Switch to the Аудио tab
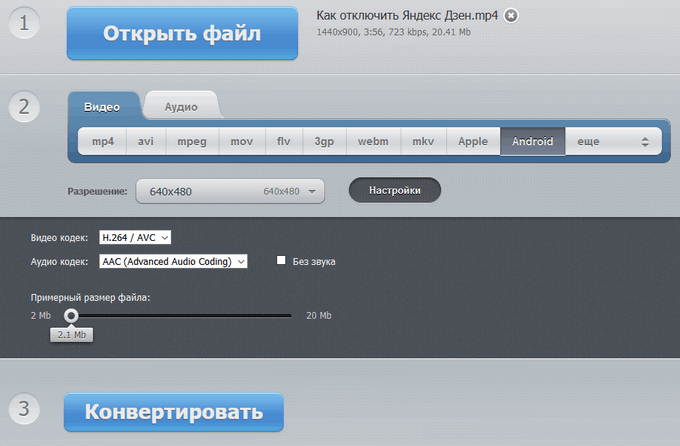 181,107
